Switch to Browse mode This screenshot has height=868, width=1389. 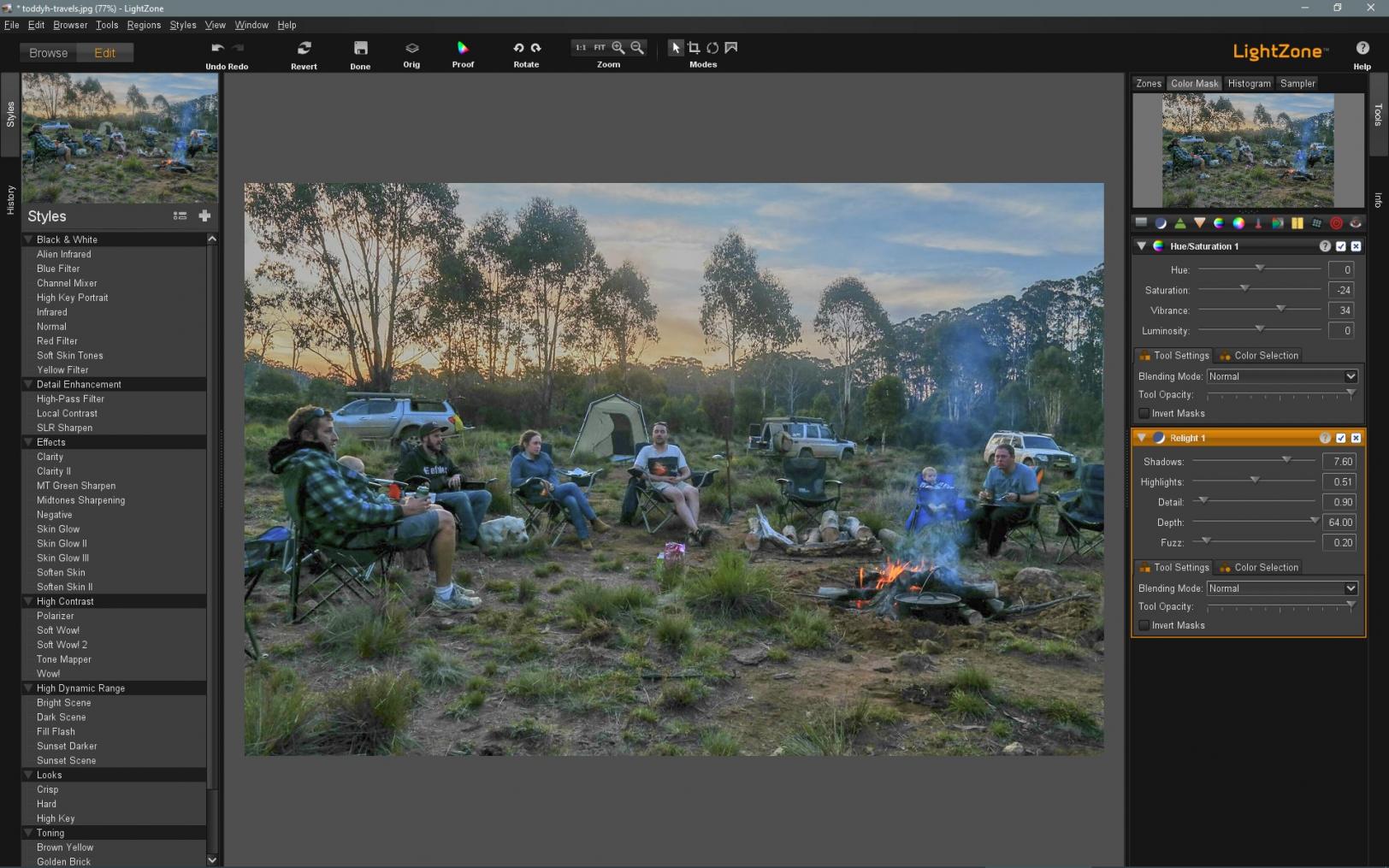(48, 53)
